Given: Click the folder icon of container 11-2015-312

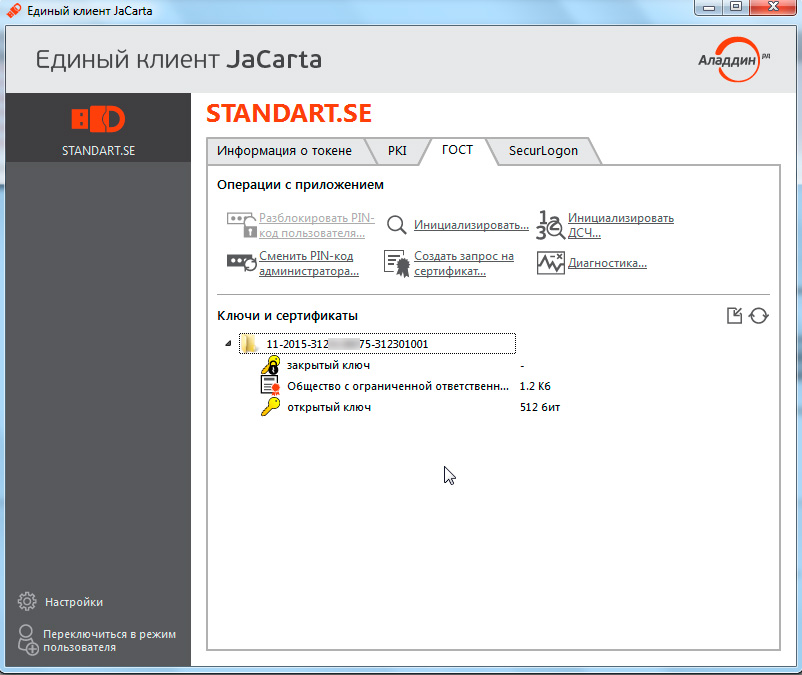Looking at the screenshot, I should coord(249,344).
